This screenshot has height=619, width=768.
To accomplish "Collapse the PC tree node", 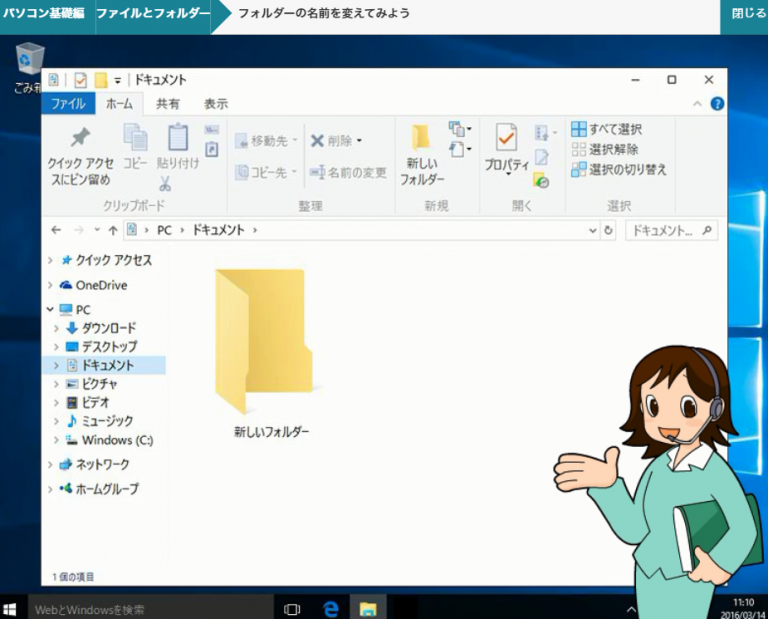I will pos(49,310).
